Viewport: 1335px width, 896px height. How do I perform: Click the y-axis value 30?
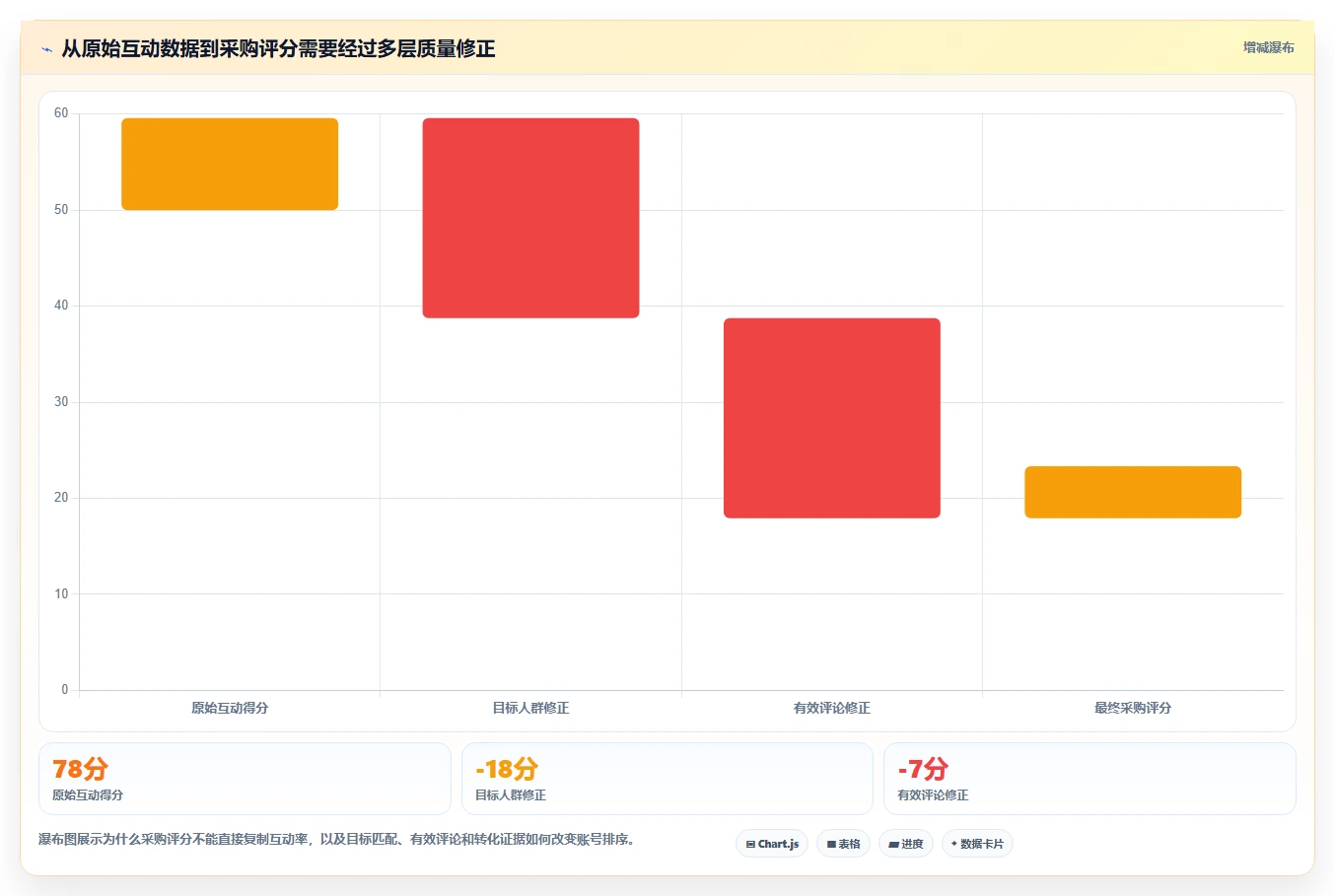click(x=61, y=402)
